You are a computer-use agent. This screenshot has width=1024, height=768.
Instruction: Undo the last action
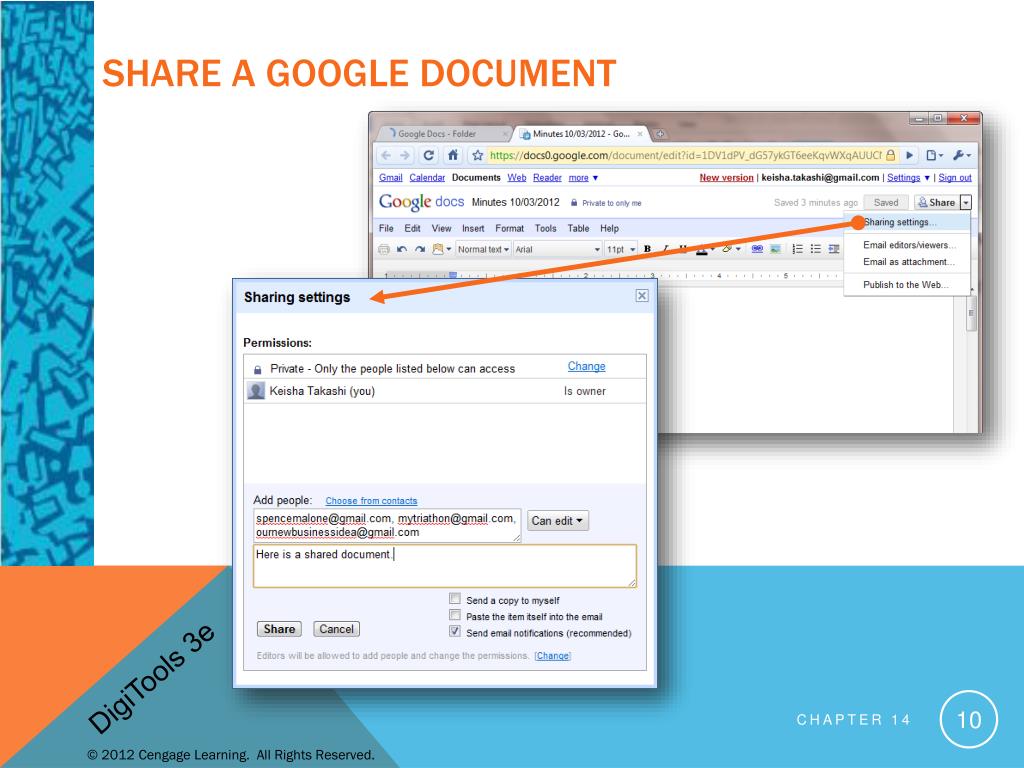pyautogui.click(x=402, y=249)
